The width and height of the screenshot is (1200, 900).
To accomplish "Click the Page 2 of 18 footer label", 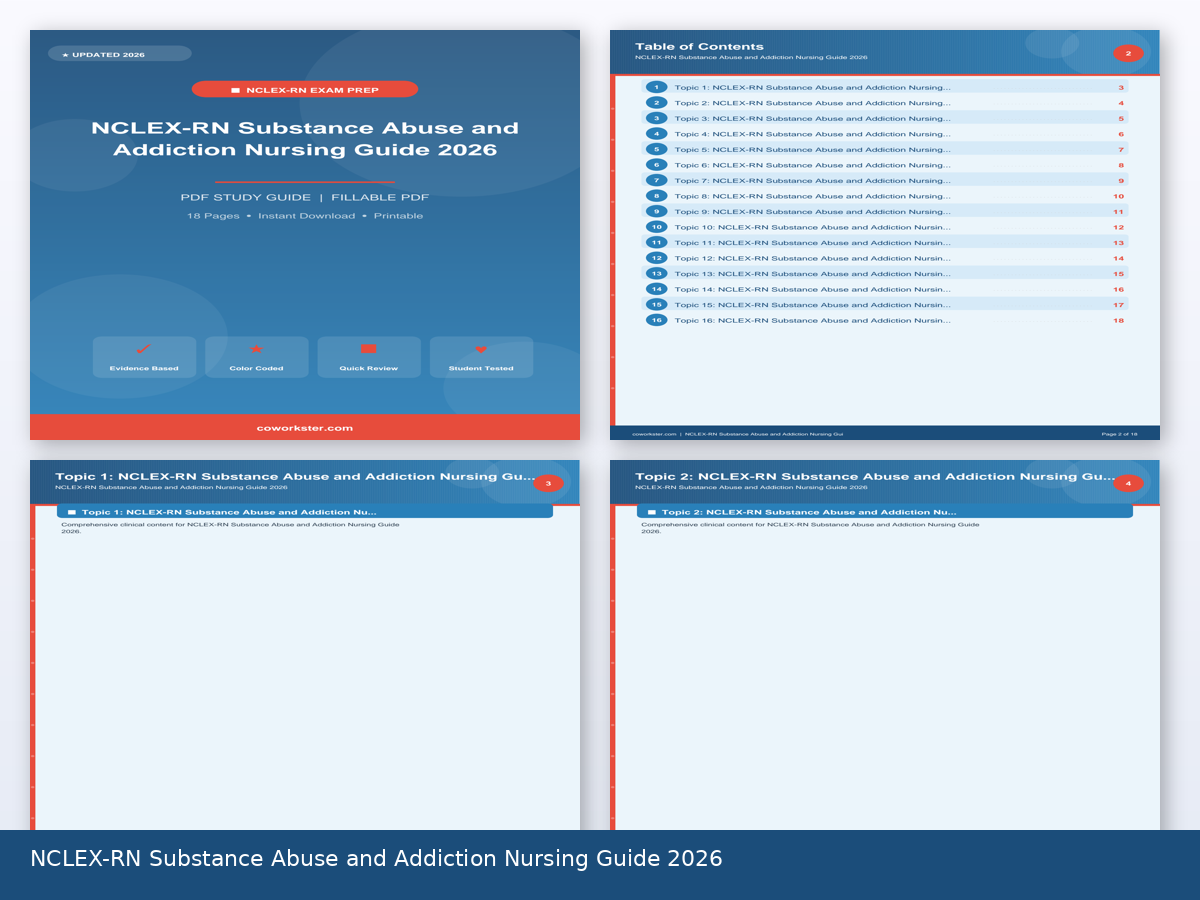I will point(1120,434).
